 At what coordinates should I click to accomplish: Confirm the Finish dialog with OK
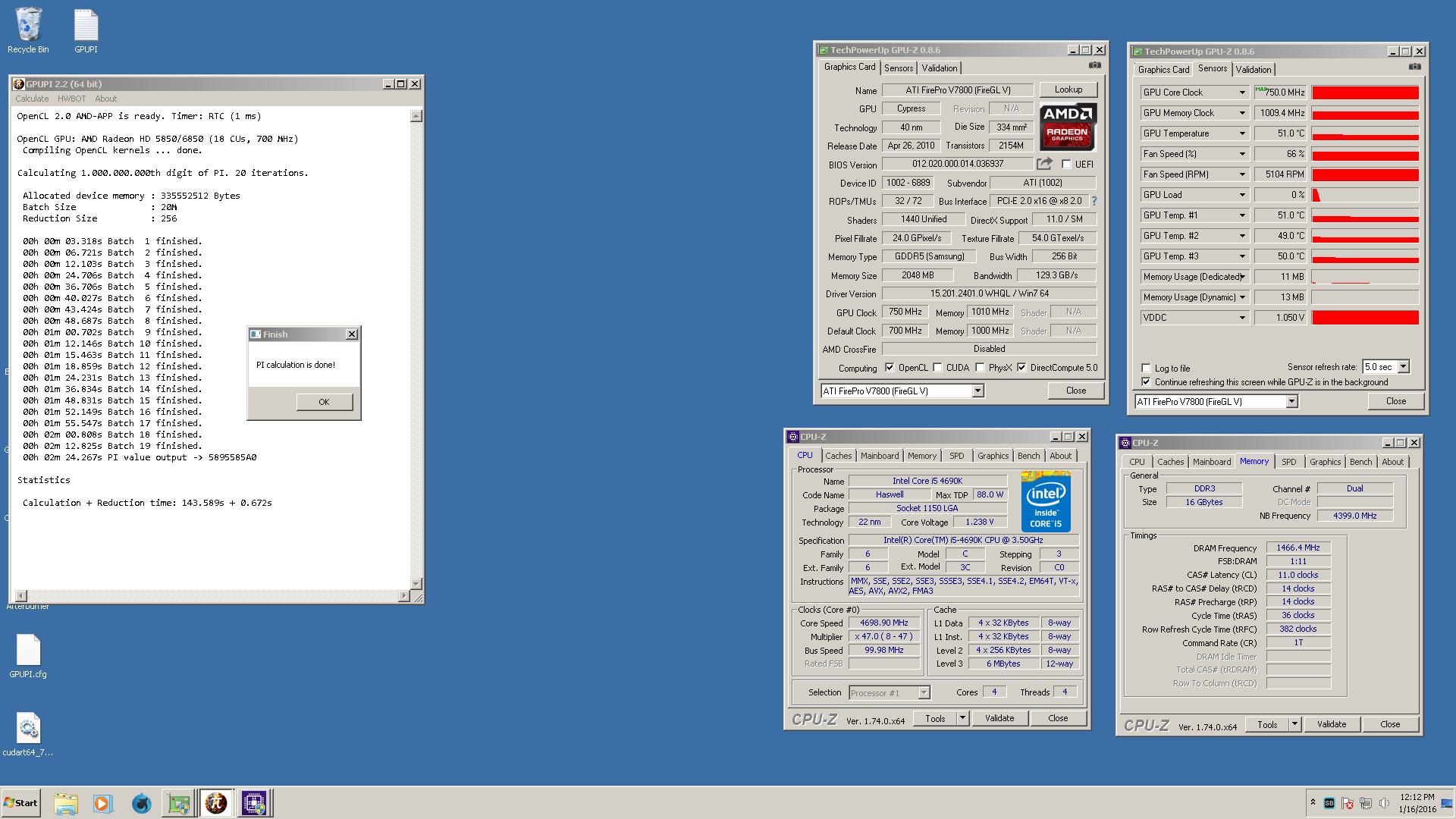324,402
